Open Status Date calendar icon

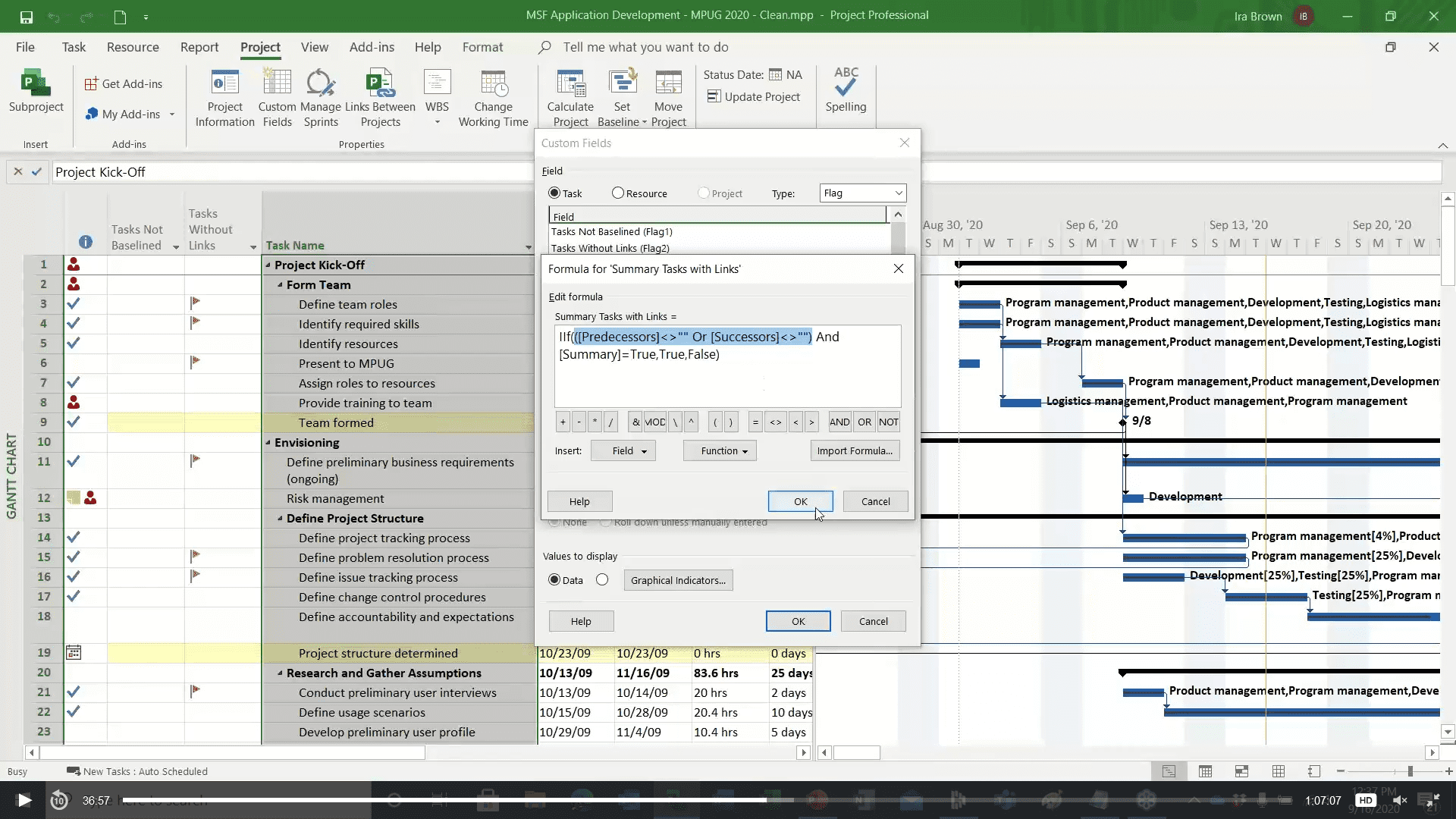tap(775, 74)
